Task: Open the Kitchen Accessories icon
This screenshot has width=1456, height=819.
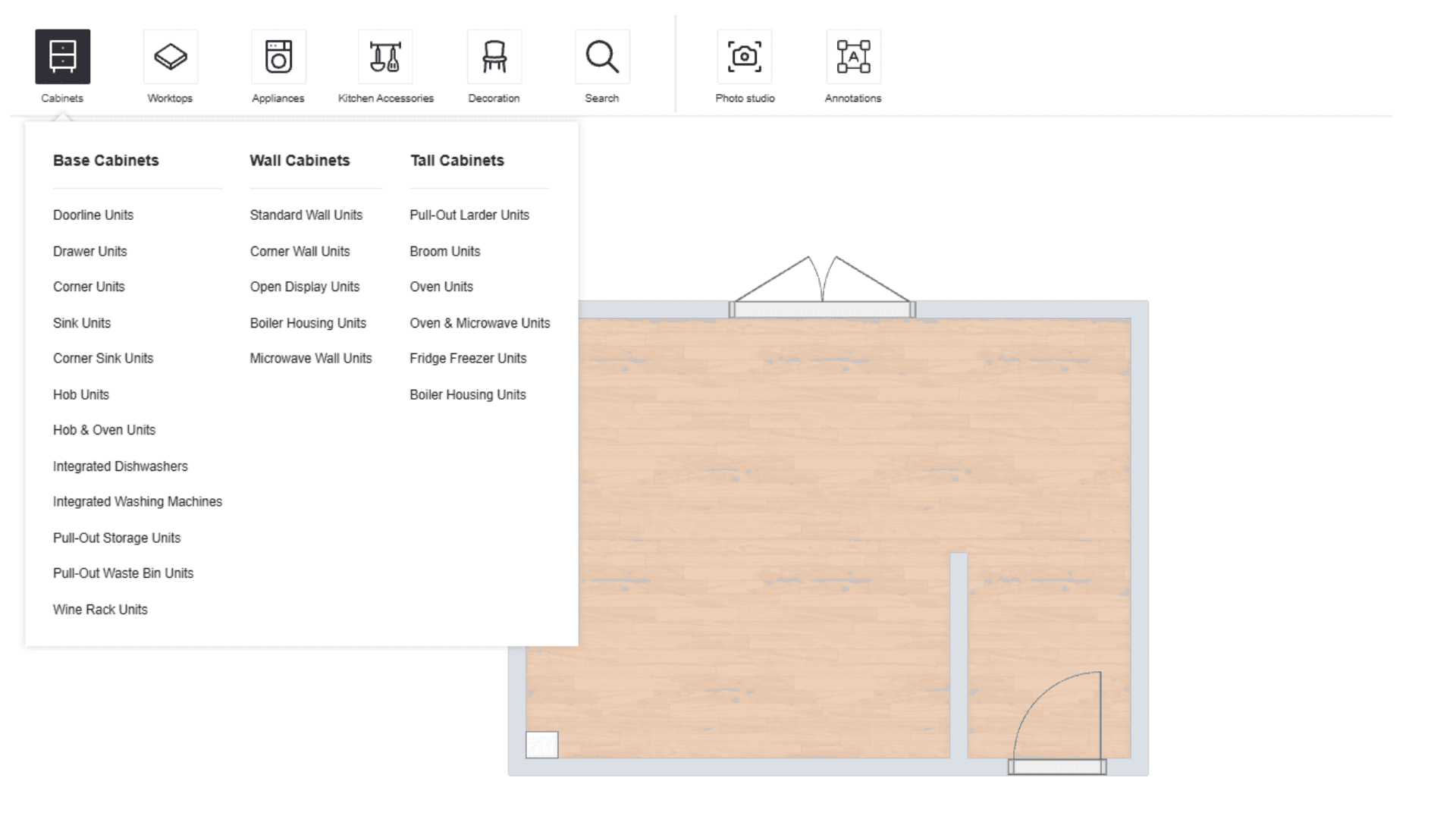Action: click(x=385, y=57)
